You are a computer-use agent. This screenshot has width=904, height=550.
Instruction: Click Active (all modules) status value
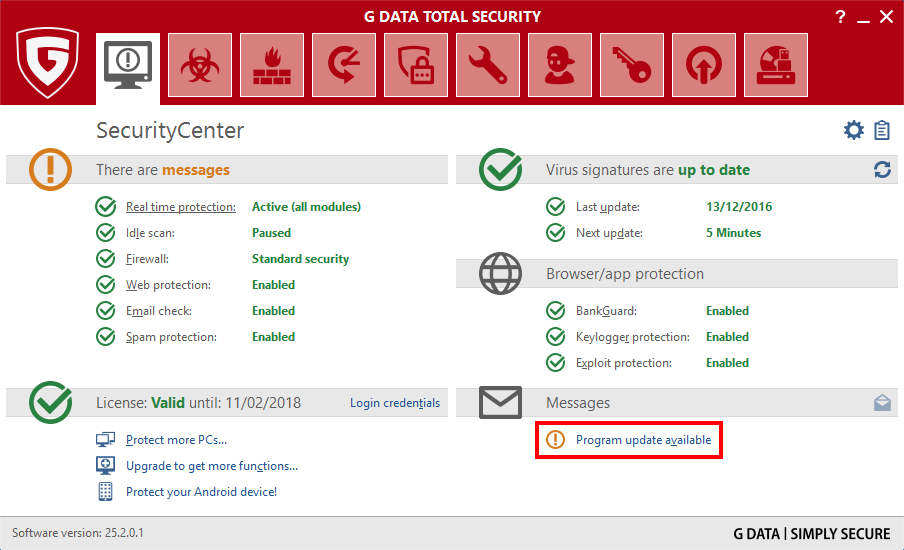pyautogui.click(x=306, y=207)
